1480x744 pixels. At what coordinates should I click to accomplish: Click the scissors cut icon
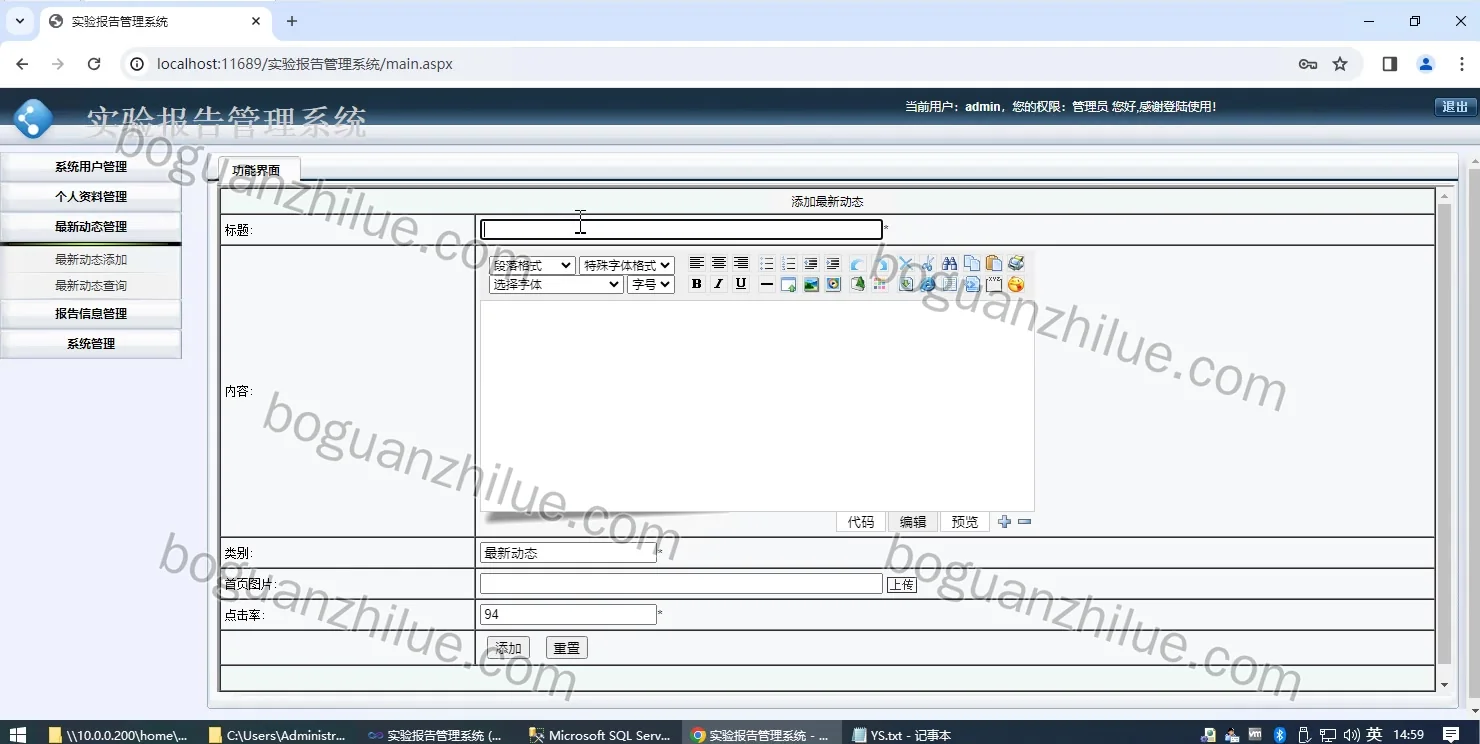928,263
